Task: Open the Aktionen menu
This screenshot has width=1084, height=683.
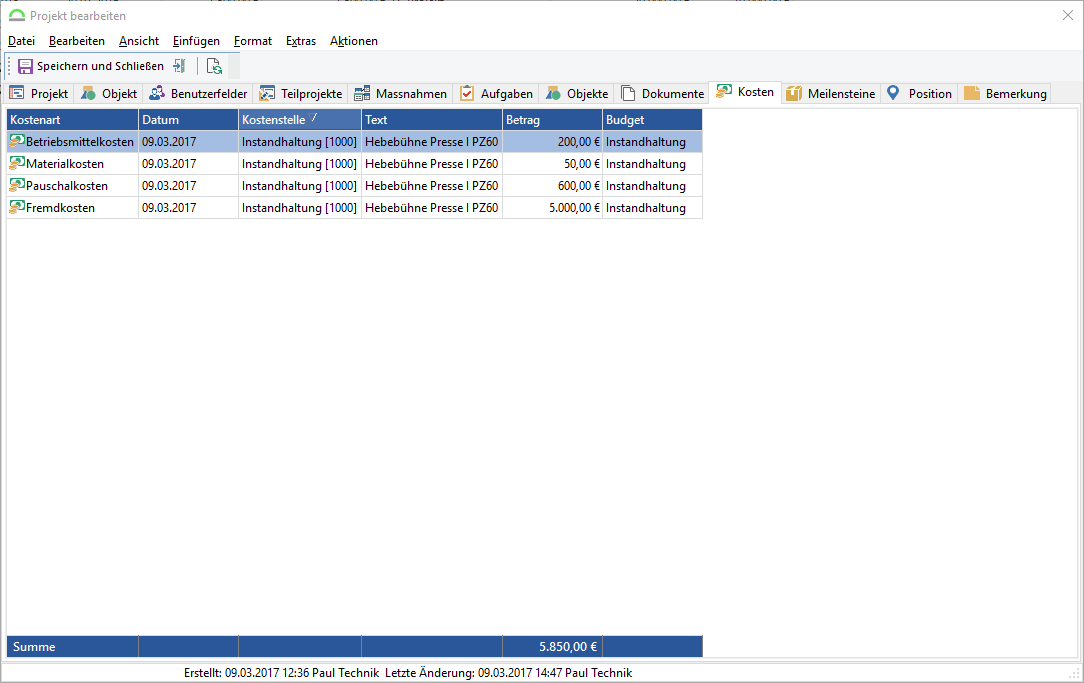Action: click(x=354, y=41)
